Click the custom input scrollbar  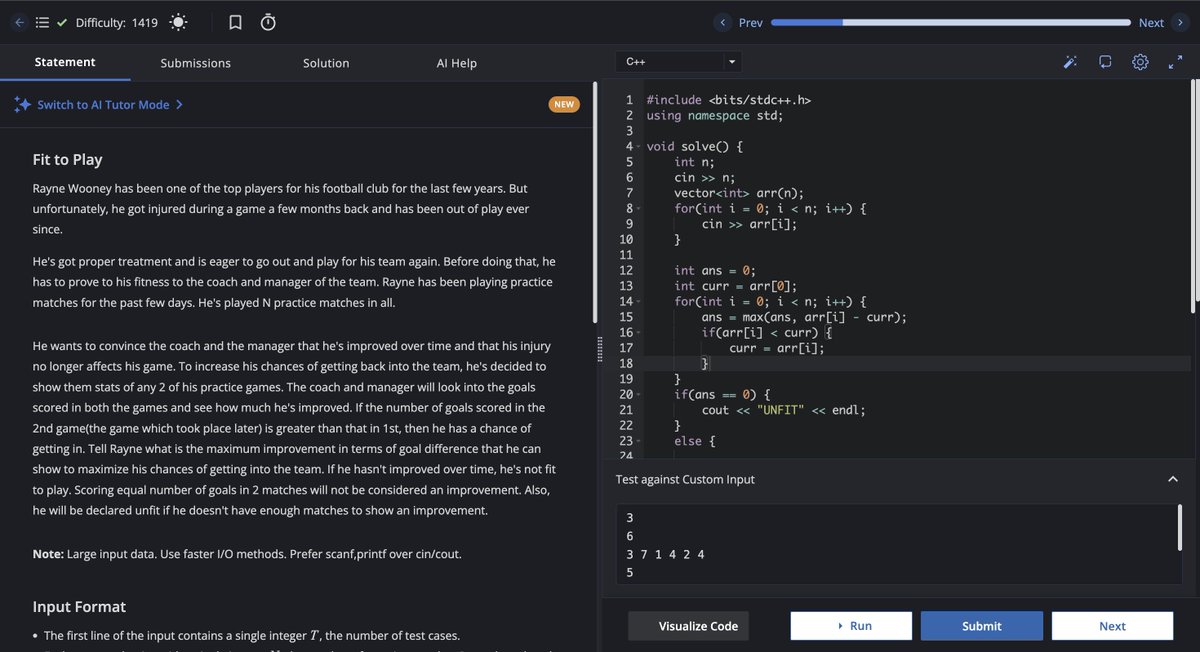(x=1180, y=527)
